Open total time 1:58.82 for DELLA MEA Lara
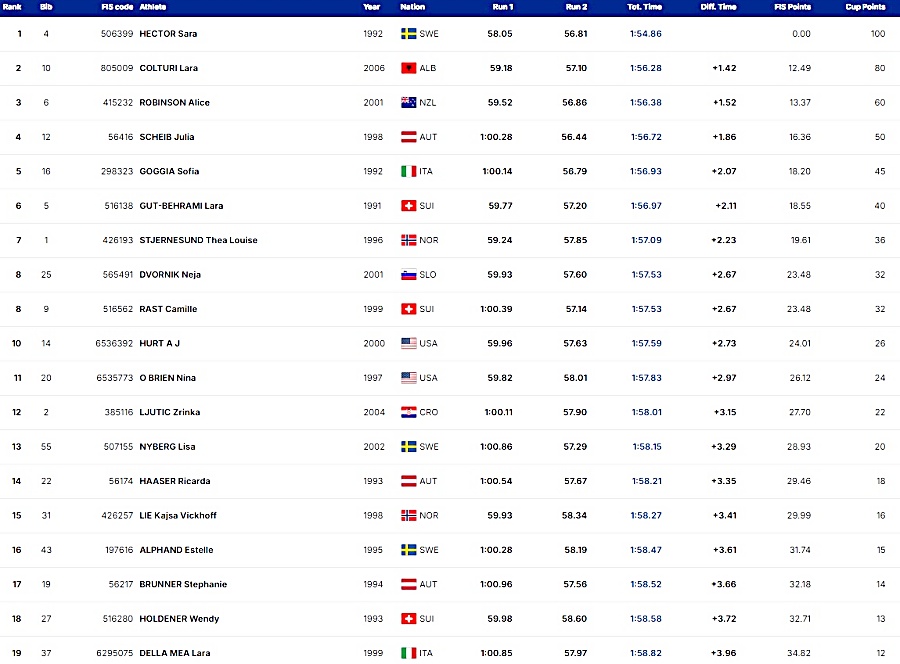The width and height of the screenshot is (900, 664). tap(646, 653)
